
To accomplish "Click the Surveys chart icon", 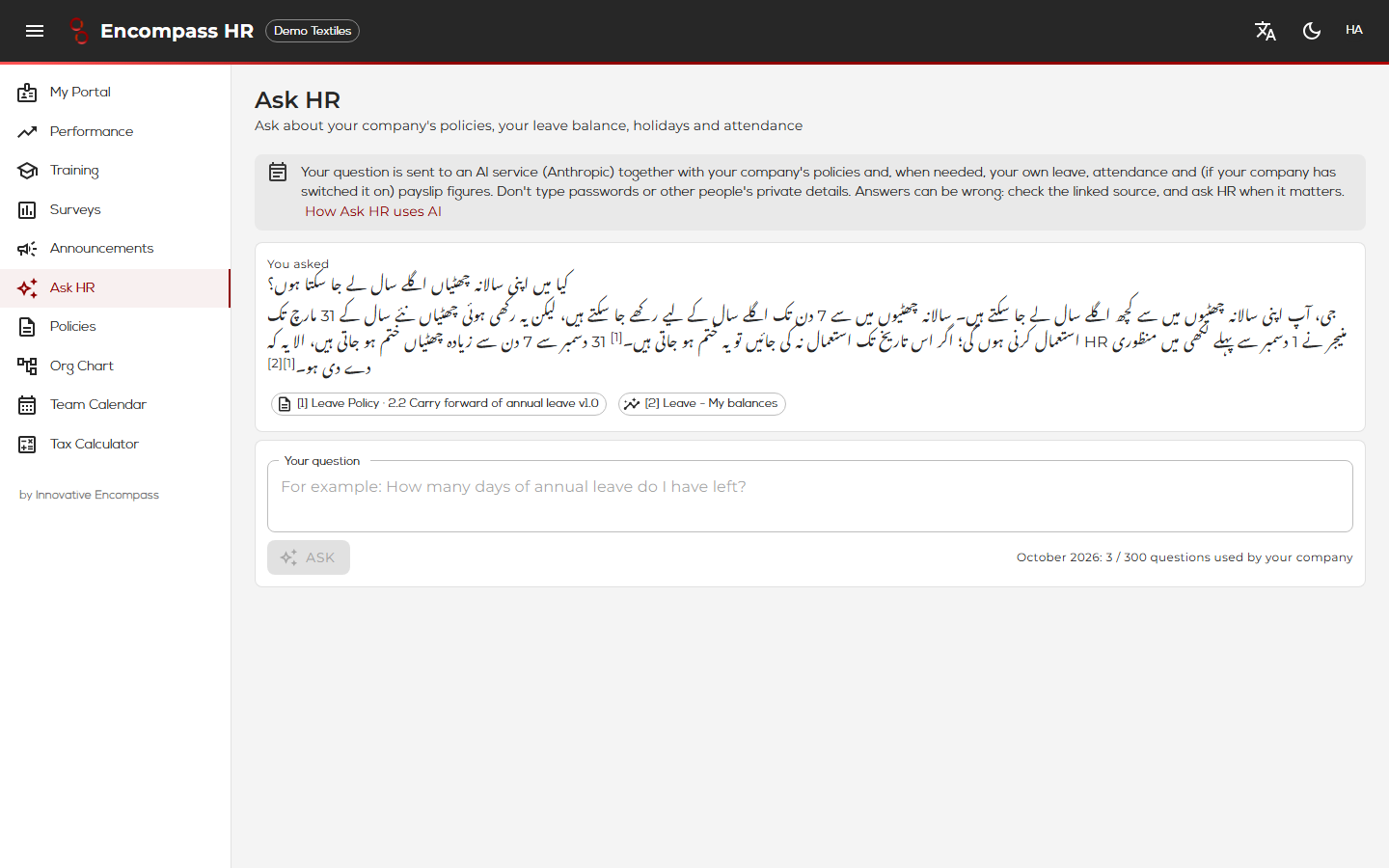I will click(27, 209).
